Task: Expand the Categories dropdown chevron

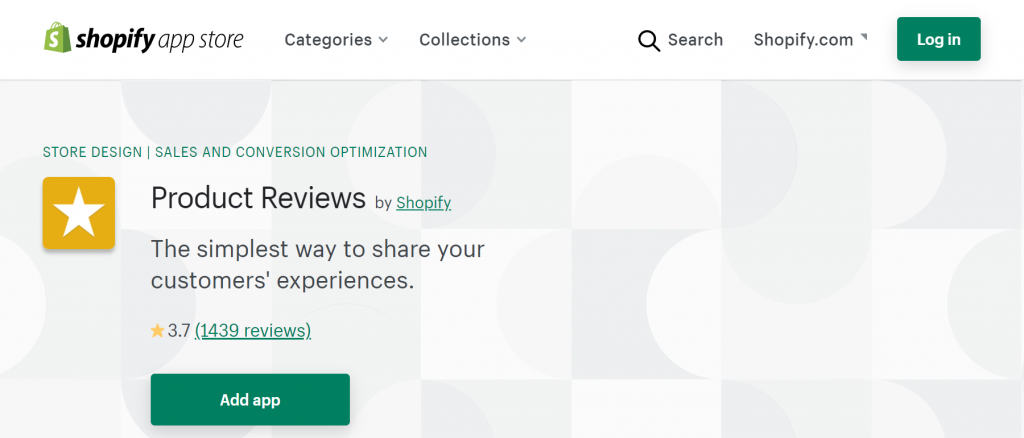Action: click(x=383, y=40)
